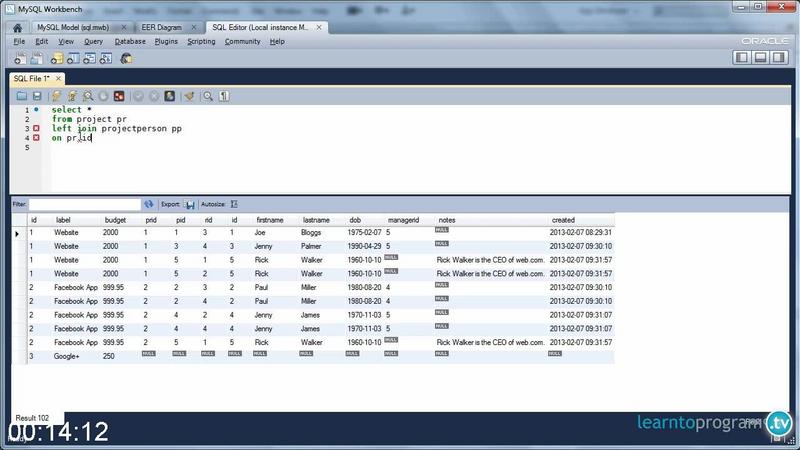
Task: Click the notes column header
Action: 446,220
